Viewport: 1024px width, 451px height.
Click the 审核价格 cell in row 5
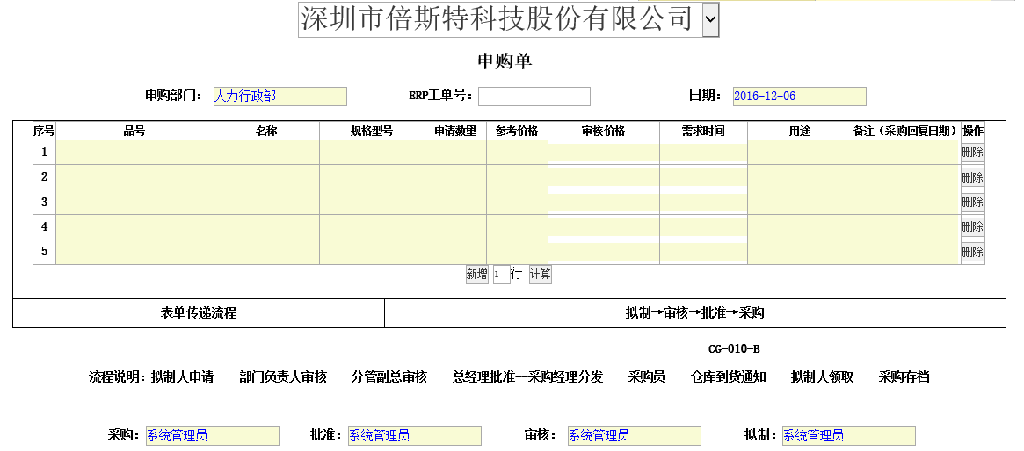[x=603, y=252]
